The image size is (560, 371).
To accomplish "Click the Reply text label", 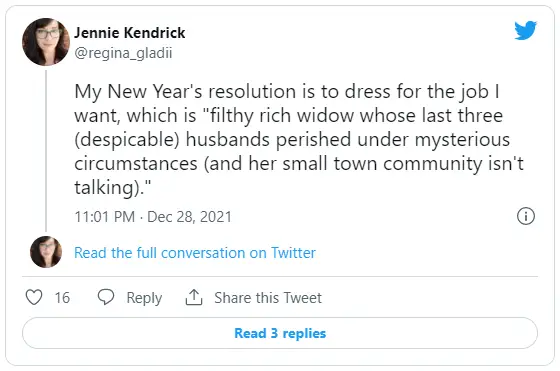I will (144, 298).
